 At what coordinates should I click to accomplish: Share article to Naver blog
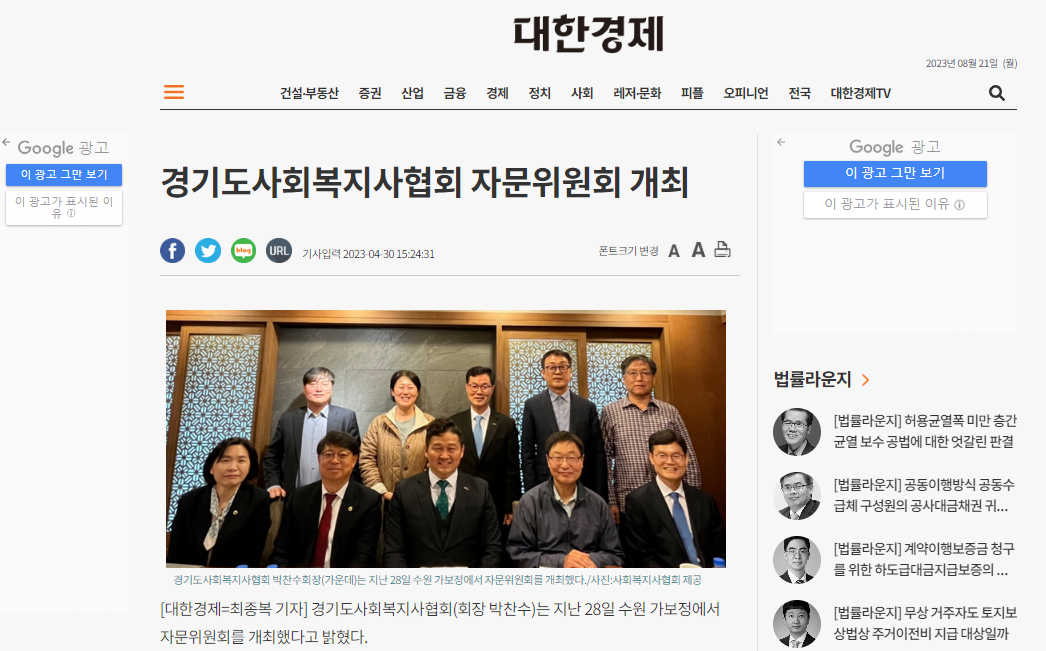243,251
